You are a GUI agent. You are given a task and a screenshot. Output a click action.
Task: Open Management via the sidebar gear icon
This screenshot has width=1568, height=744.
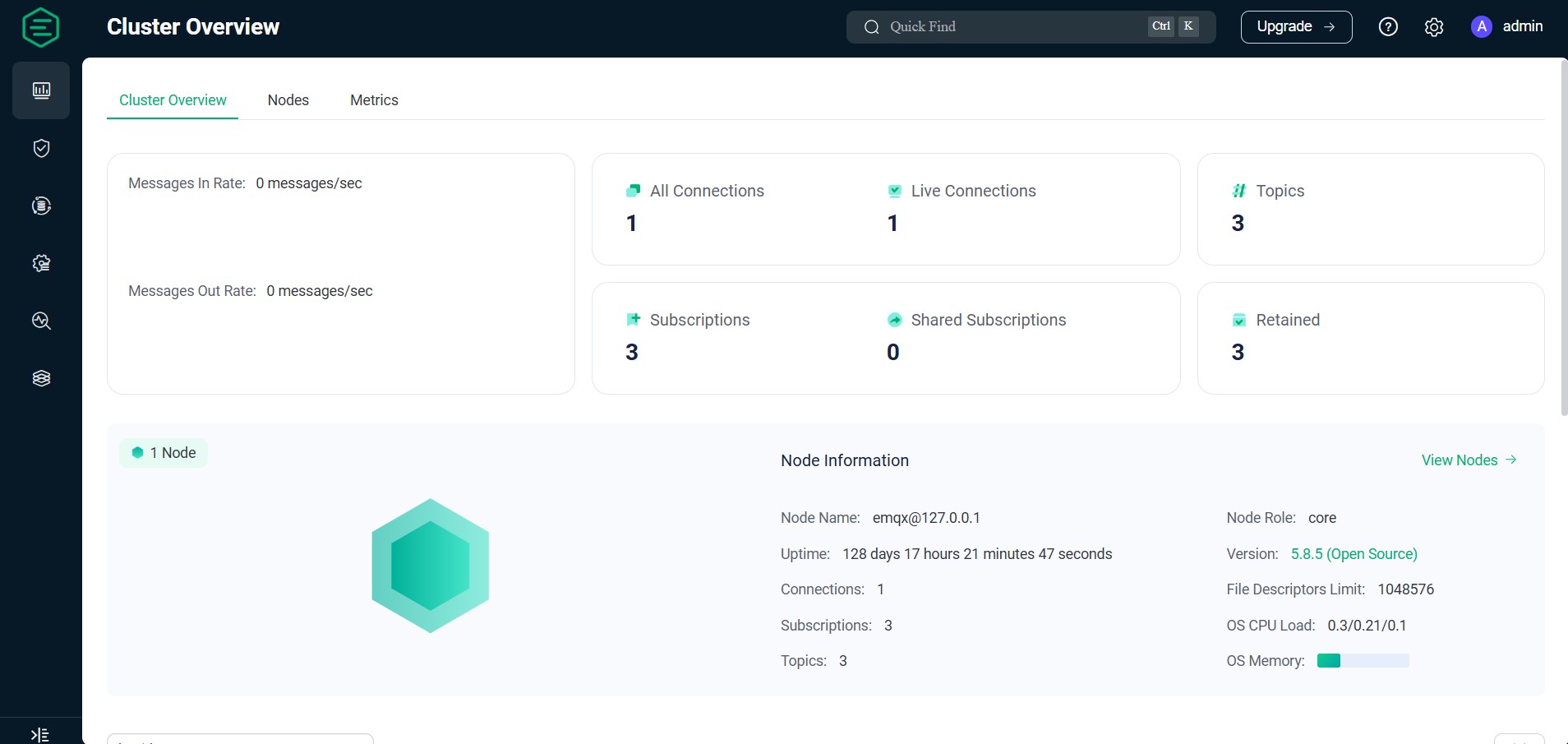pyautogui.click(x=40, y=263)
